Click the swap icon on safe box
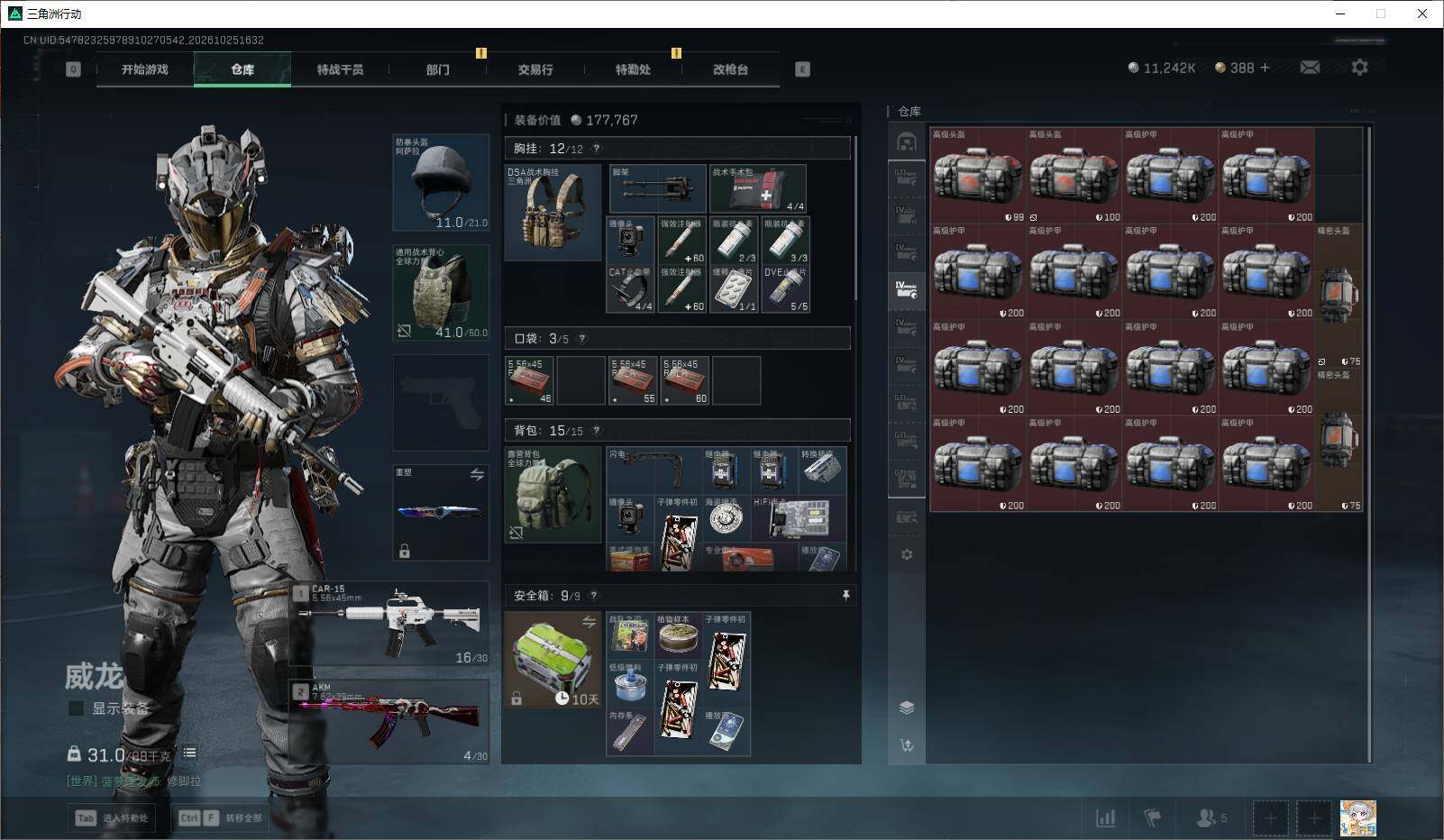The height and width of the screenshot is (840, 1444). coord(589,622)
